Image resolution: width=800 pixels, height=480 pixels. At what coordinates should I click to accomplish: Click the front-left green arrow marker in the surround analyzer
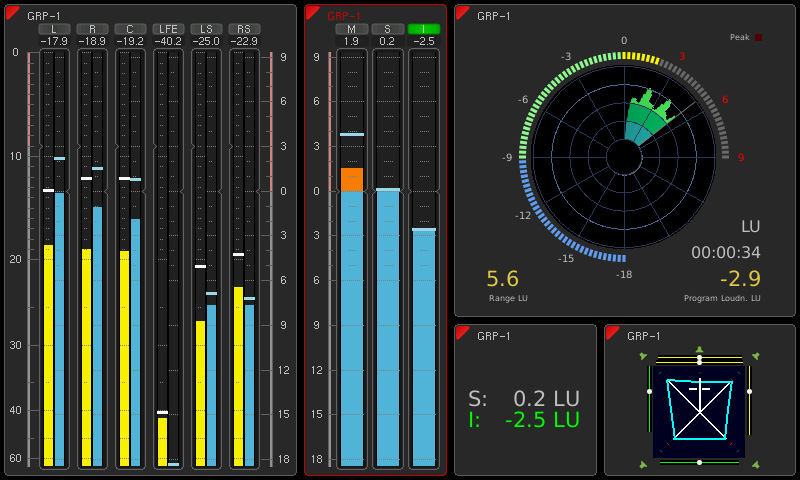(x=643, y=356)
